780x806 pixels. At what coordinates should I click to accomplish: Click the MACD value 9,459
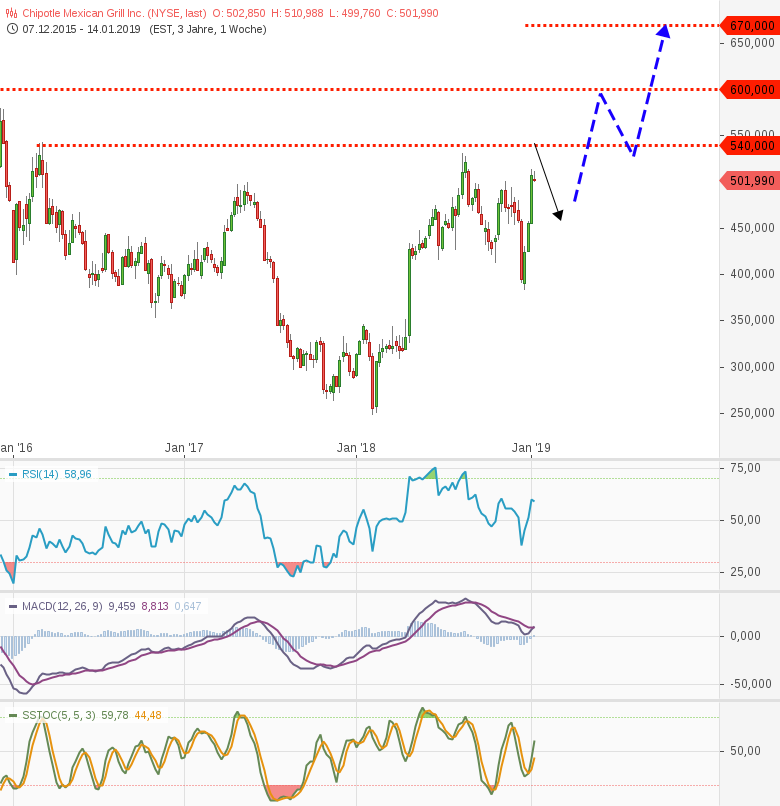pyautogui.click(x=122, y=606)
